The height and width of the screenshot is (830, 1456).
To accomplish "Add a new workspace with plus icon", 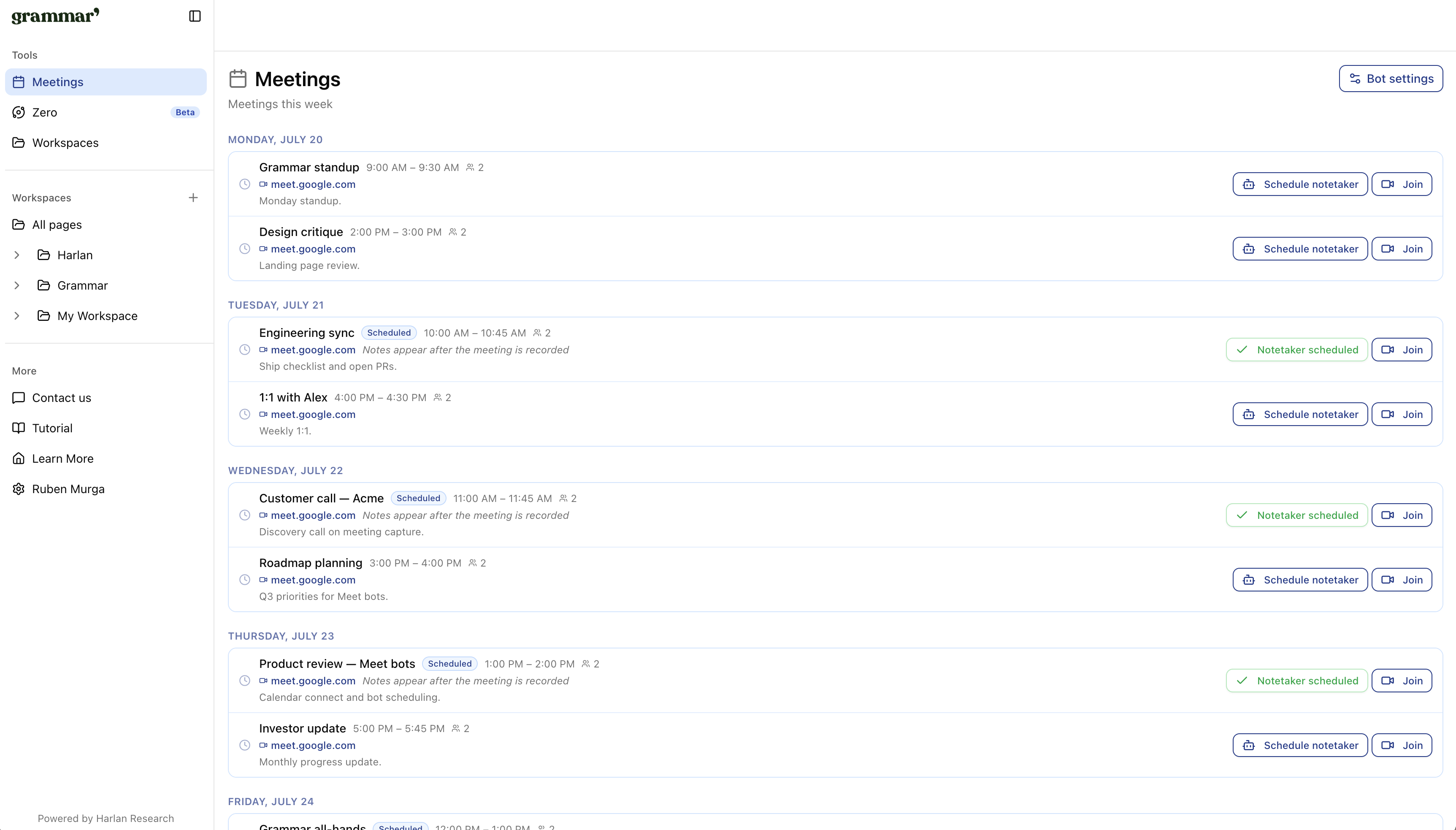I will pos(193,198).
